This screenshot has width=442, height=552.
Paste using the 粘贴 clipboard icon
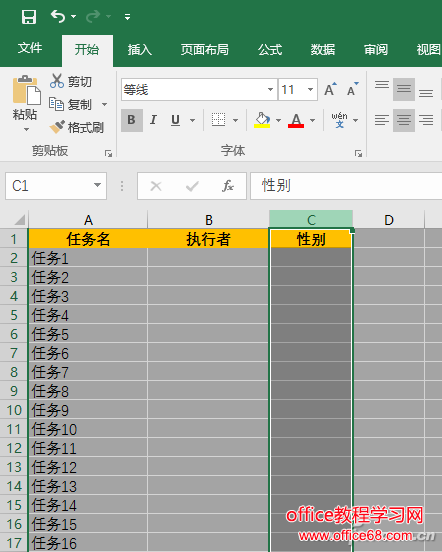point(26,90)
